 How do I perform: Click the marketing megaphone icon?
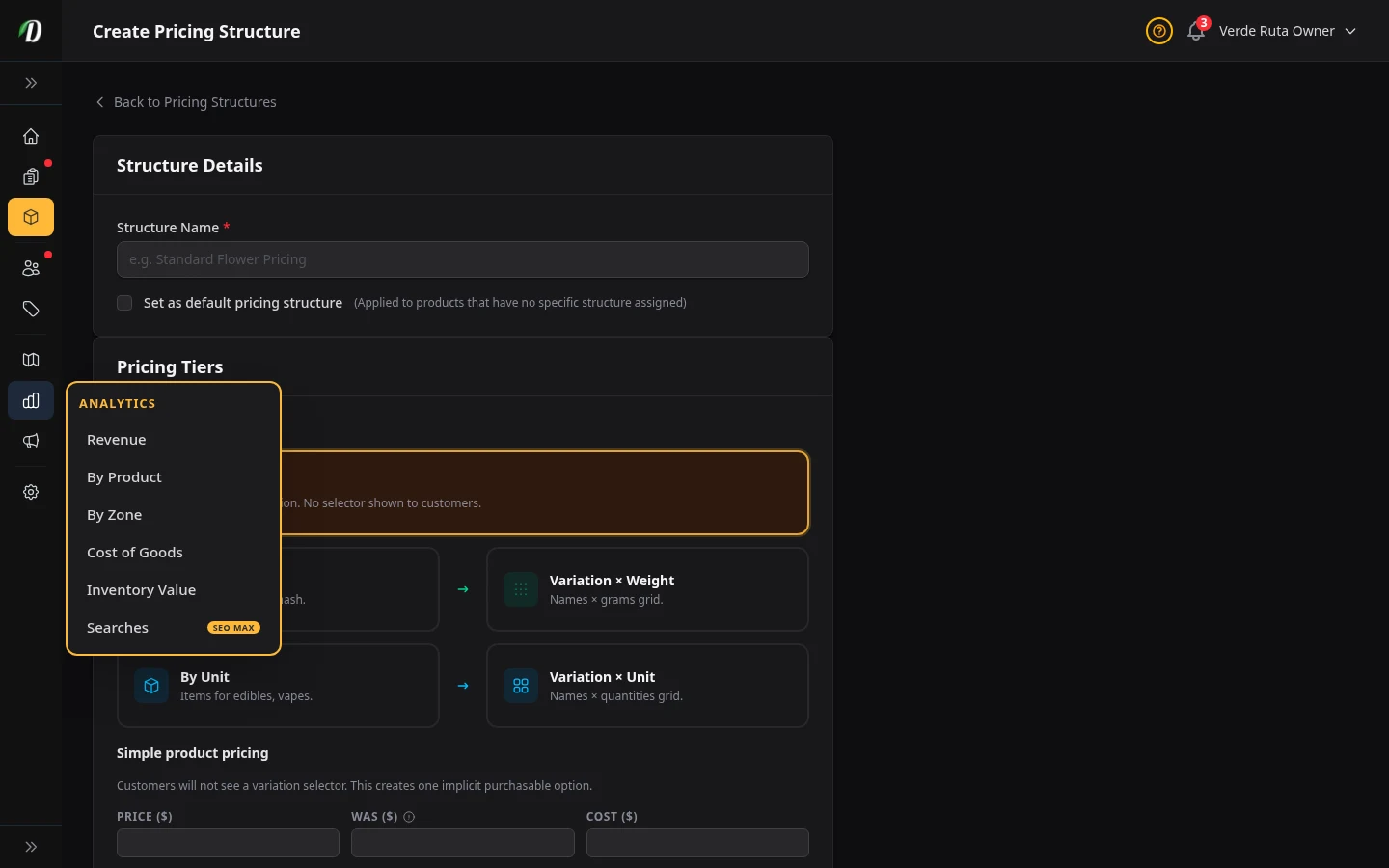click(31, 441)
